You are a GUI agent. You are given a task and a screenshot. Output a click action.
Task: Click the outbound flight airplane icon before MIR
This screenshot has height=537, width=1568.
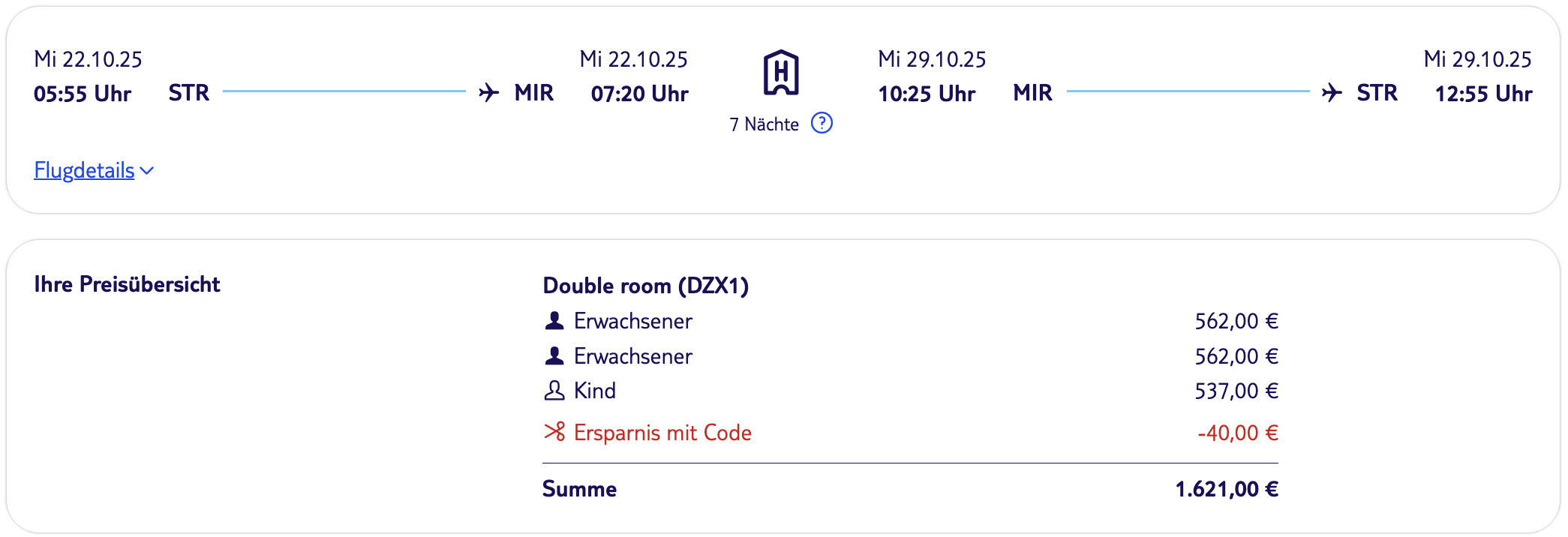(x=489, y=93)
